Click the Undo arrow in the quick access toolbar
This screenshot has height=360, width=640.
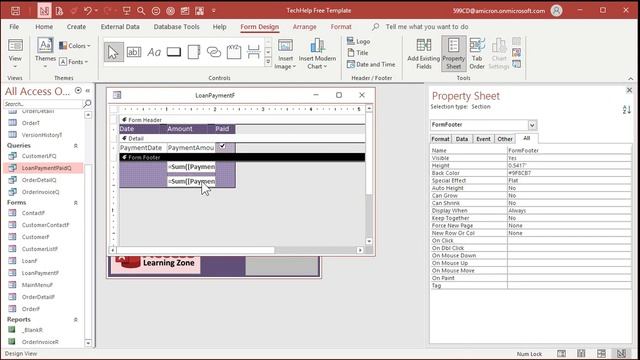click(88, 11)
